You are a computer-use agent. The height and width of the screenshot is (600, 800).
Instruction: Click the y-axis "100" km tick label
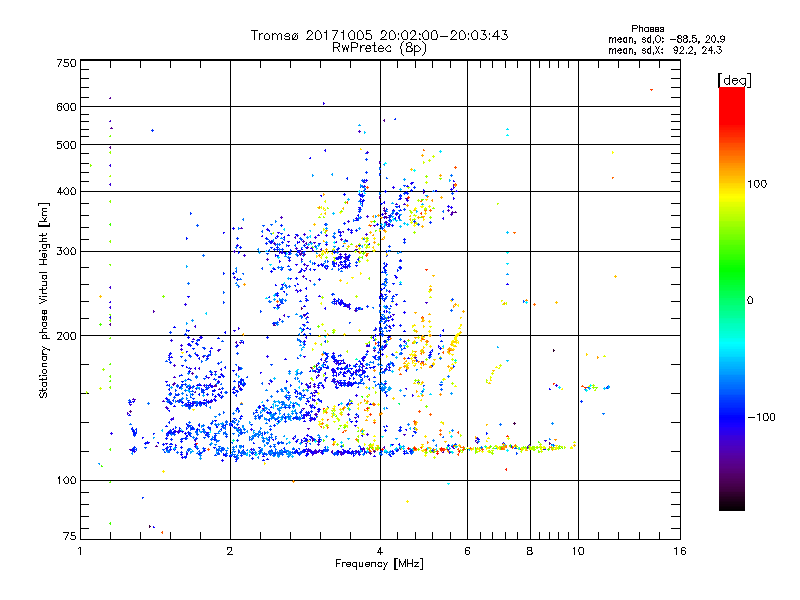[66, 480]
